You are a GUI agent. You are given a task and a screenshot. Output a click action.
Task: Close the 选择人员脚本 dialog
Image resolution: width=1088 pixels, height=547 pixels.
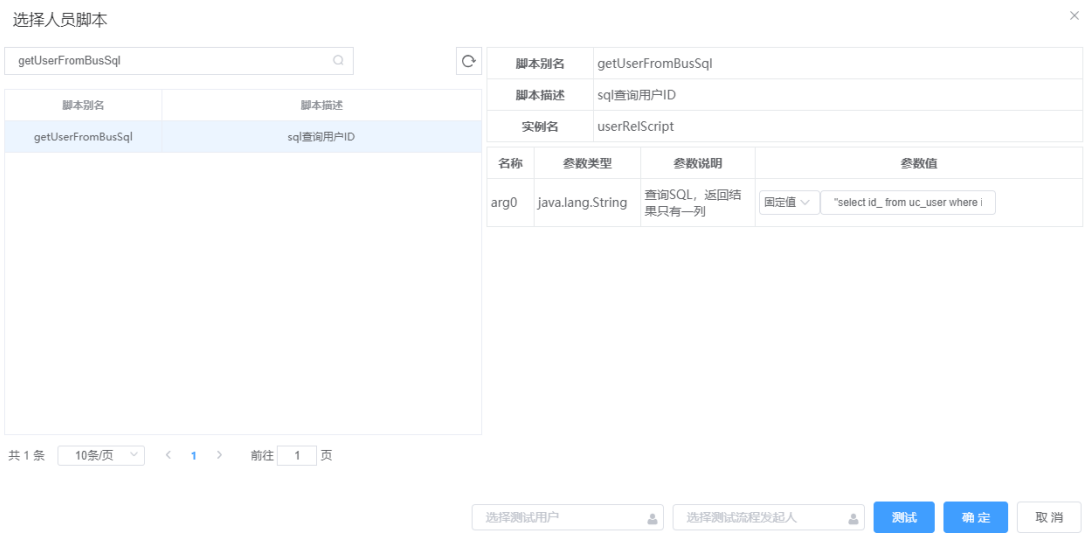tap(1074, 16)
